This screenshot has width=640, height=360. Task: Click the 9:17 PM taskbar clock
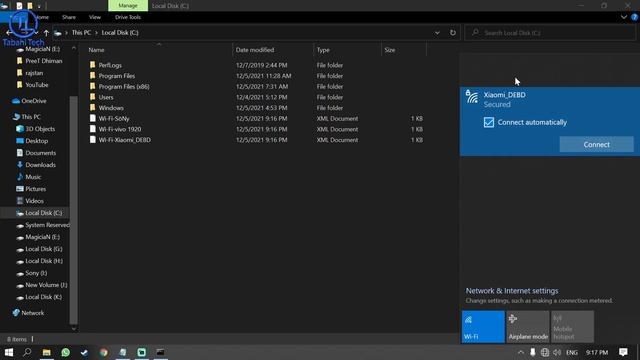pyautogui.click(x=597, y=352)
